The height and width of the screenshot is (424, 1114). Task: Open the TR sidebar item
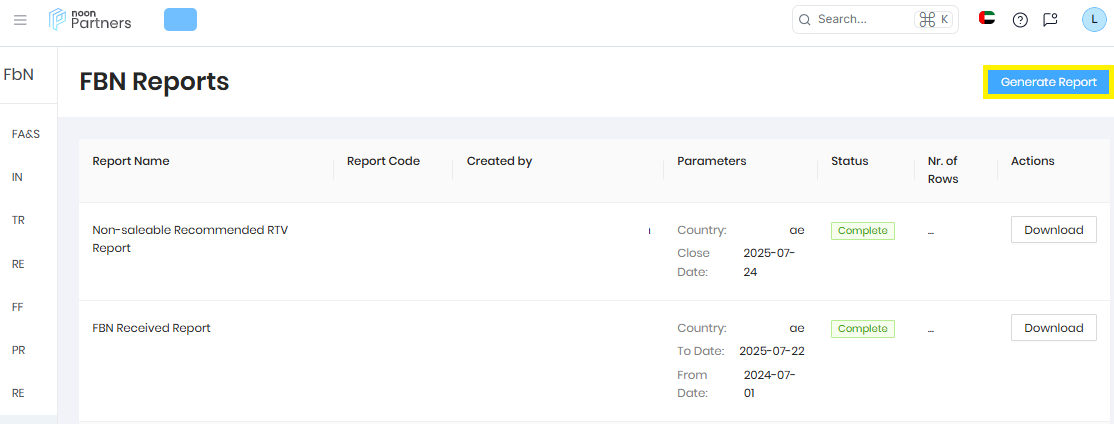18,220
